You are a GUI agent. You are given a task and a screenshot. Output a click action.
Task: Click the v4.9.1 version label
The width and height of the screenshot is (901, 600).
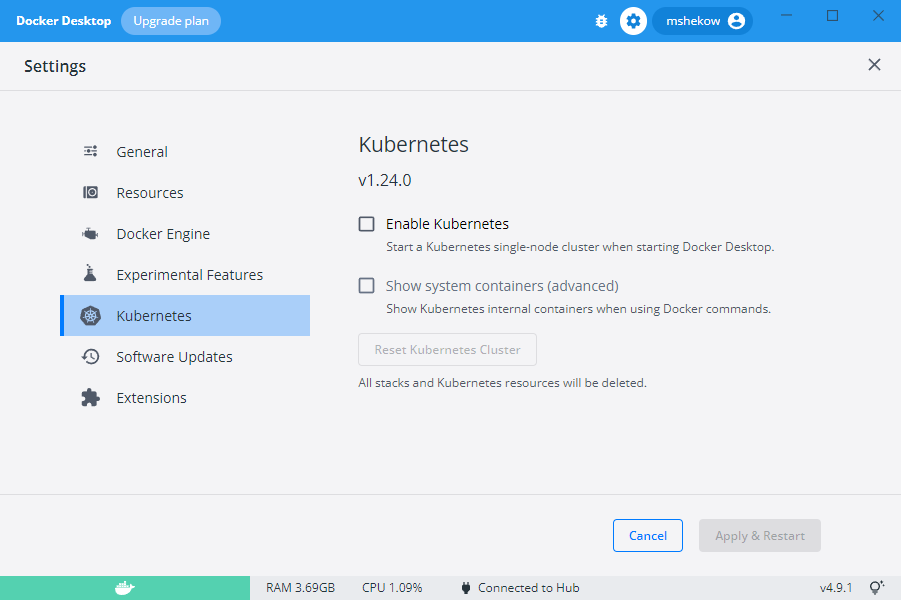point(835,588)
